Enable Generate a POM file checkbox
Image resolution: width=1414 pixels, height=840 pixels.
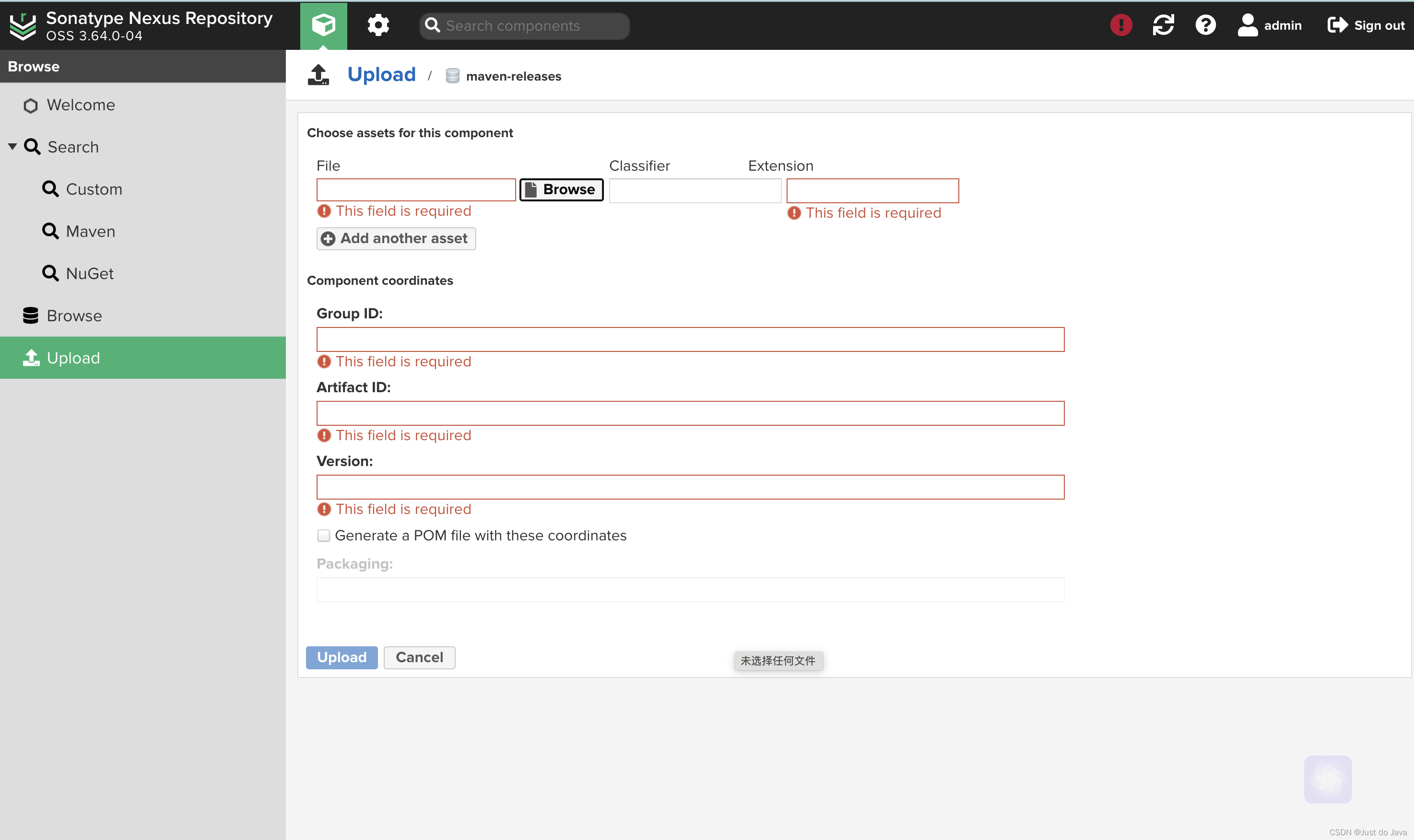[323, 536]
